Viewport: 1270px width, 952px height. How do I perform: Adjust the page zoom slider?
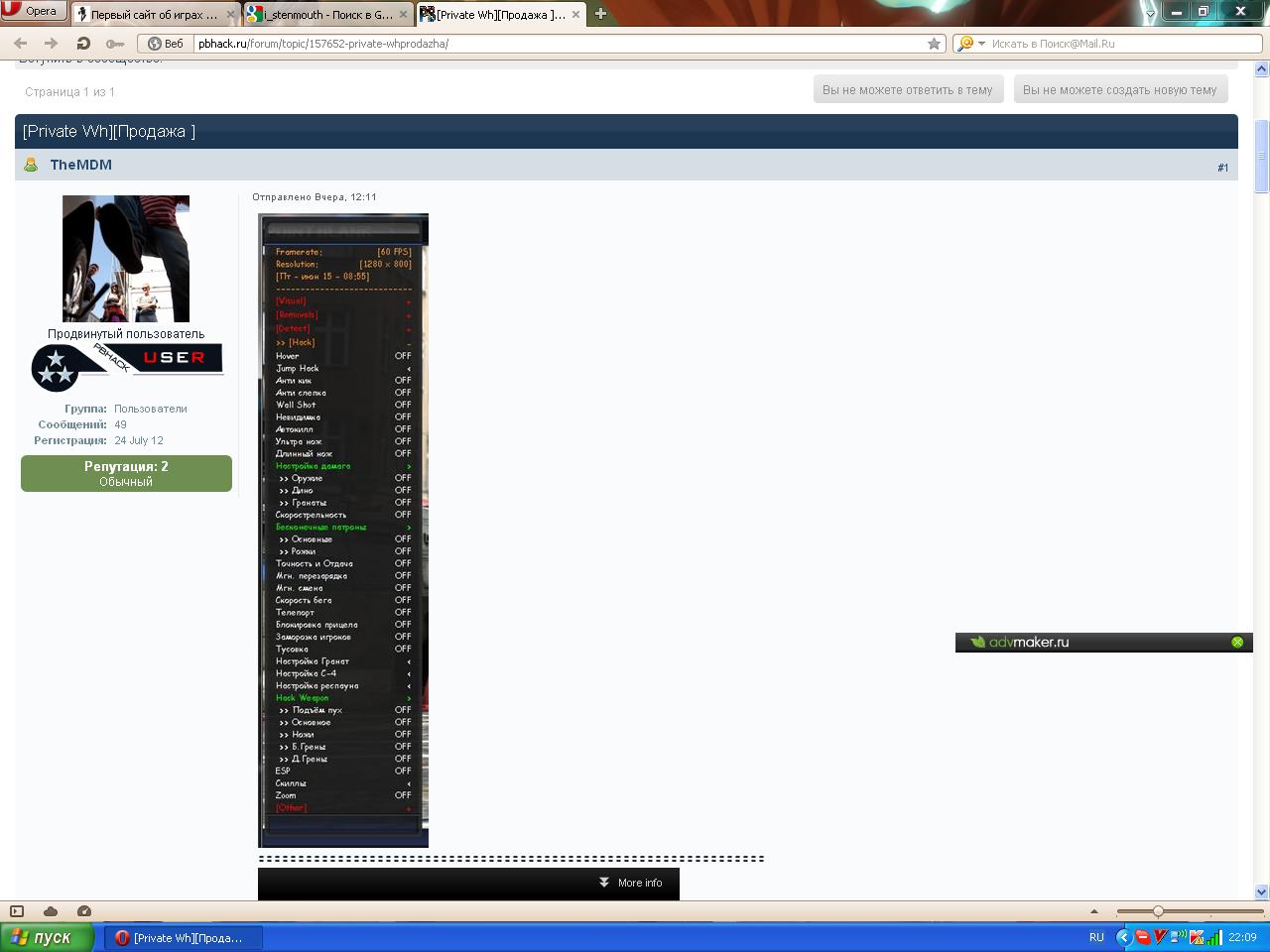(1158, 911)
